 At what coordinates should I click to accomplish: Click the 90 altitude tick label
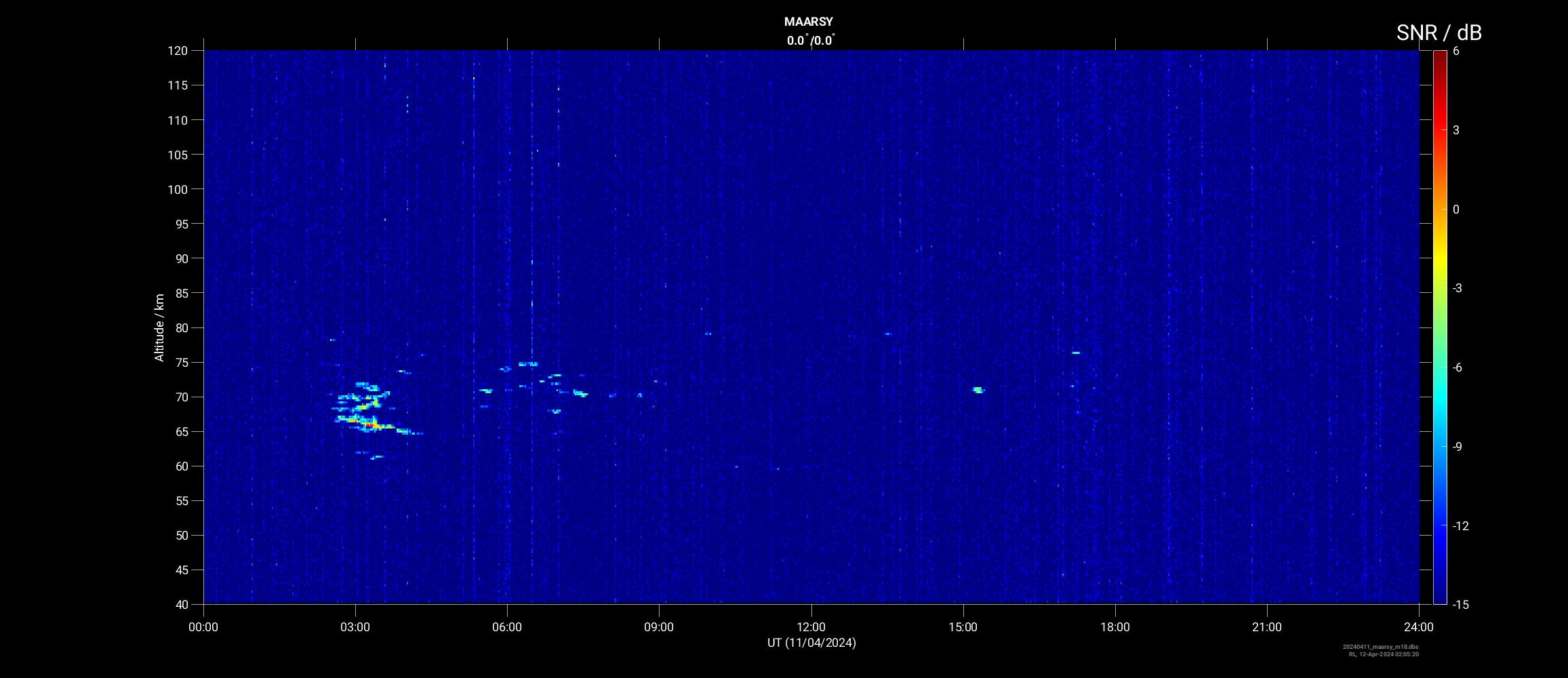point(180,258)
